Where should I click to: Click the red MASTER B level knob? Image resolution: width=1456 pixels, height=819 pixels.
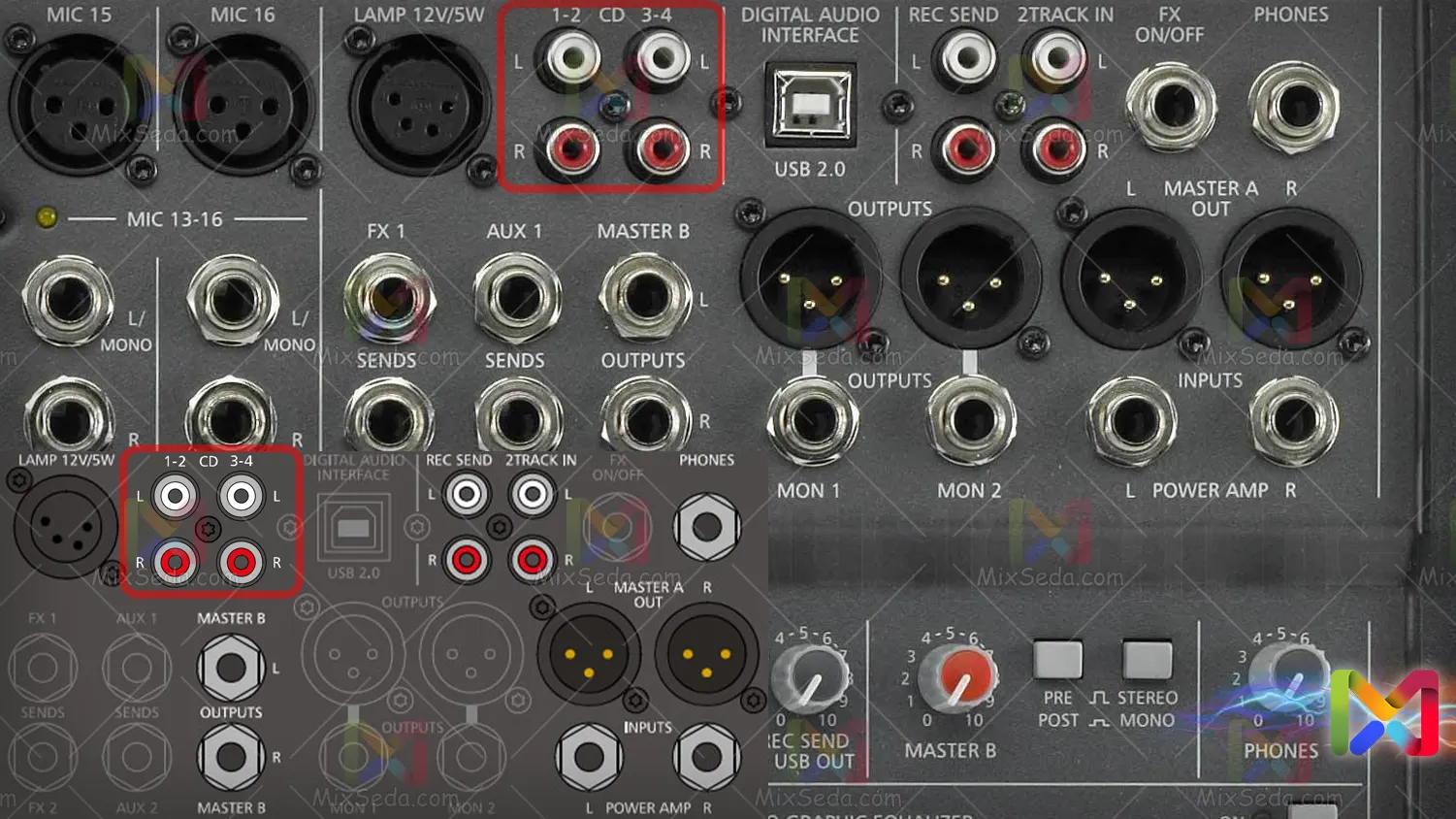pyautogui.click(x=955, y=676)
